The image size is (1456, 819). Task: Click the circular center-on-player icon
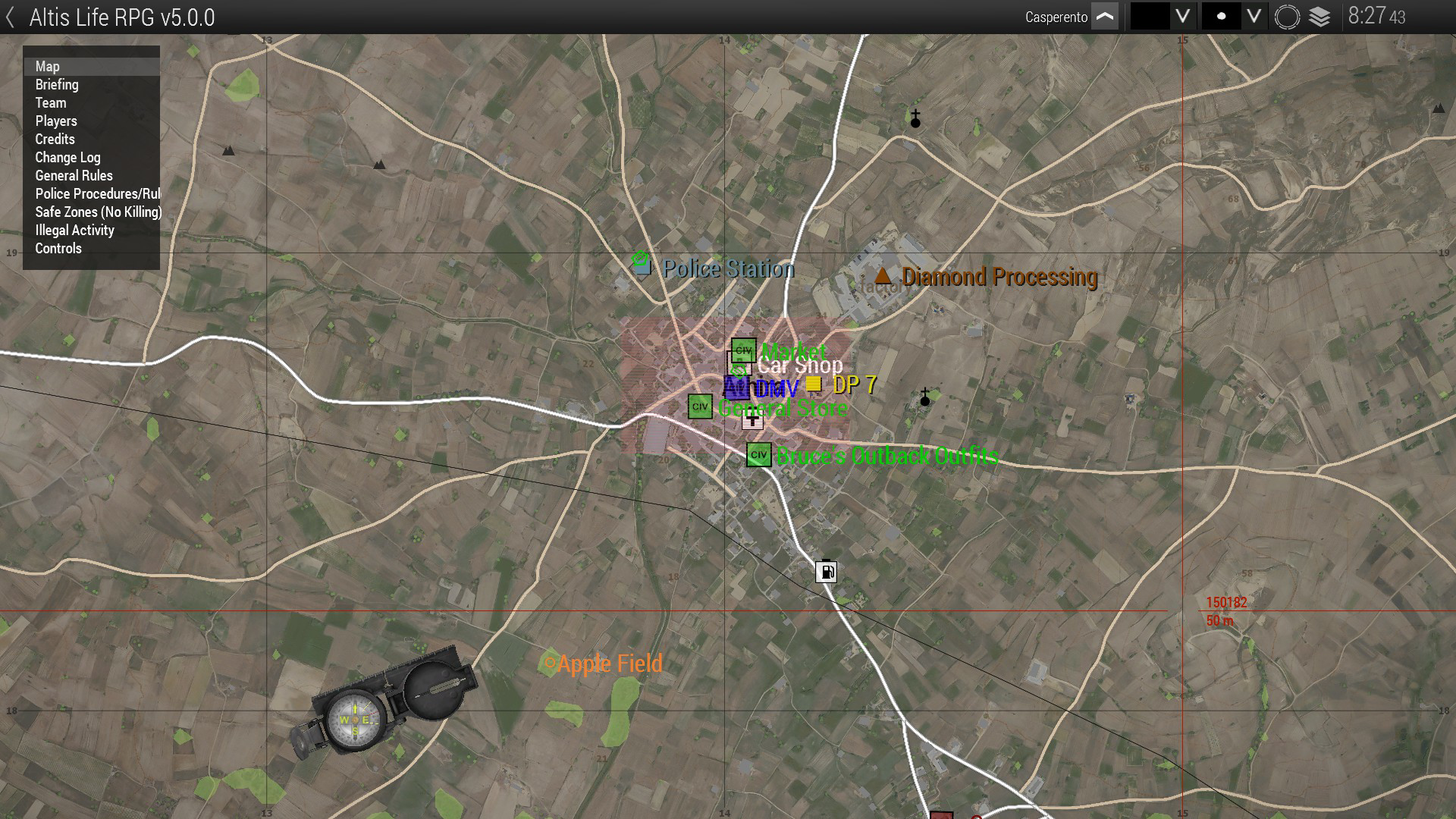(x=1287, y=17)
